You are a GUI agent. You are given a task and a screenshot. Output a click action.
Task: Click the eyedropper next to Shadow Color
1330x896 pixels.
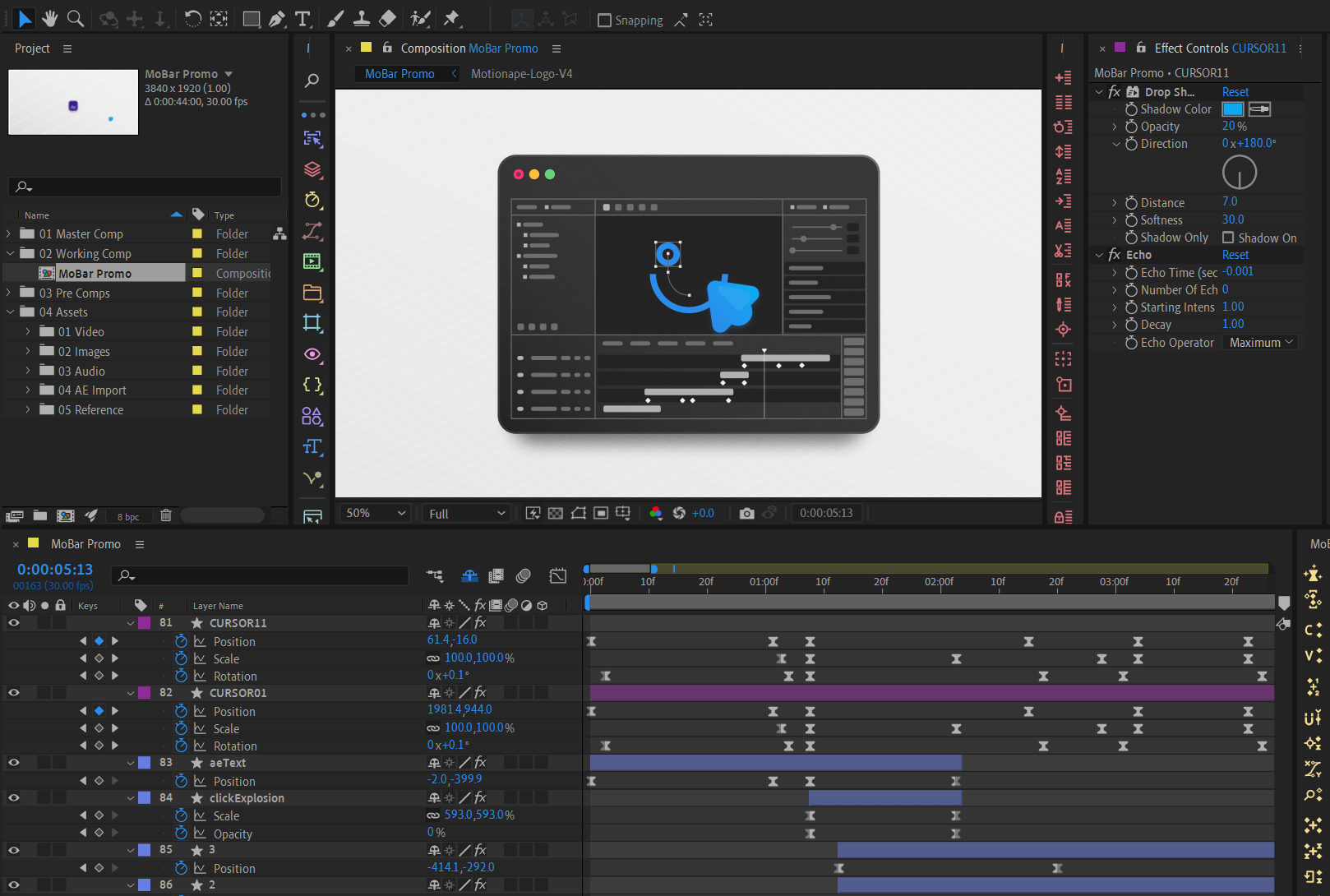point(1259,109)
